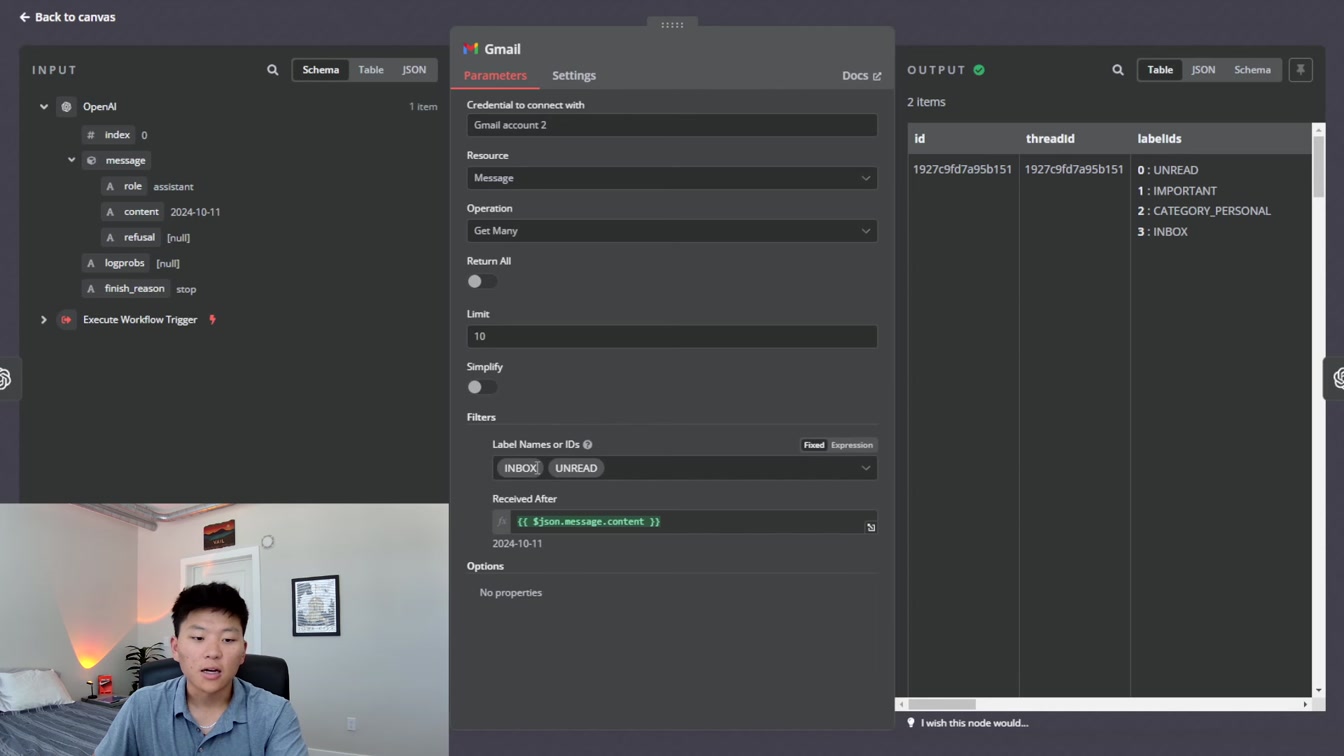Click the Execute Workflow Trigger icon
Viewport: 1344px width, 756px height.
pyautogui.click(x=66, y=320)
